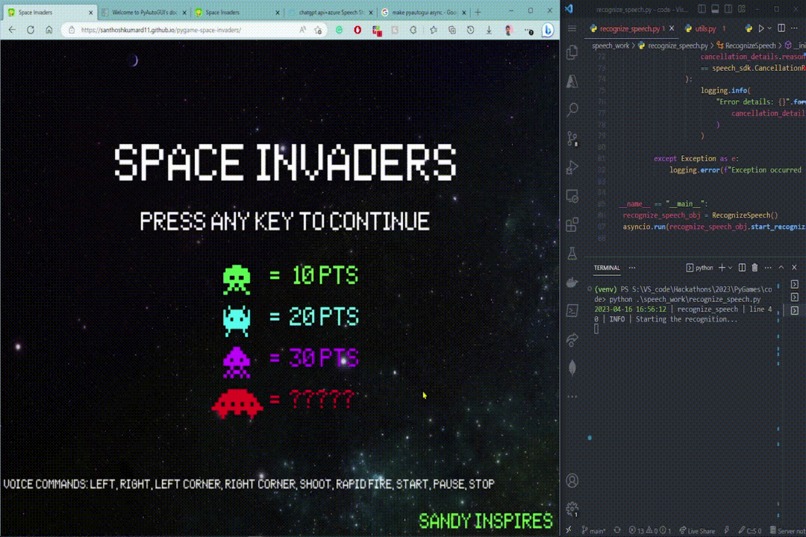
Task: Run the Python file with the play button
Action: 761,29
